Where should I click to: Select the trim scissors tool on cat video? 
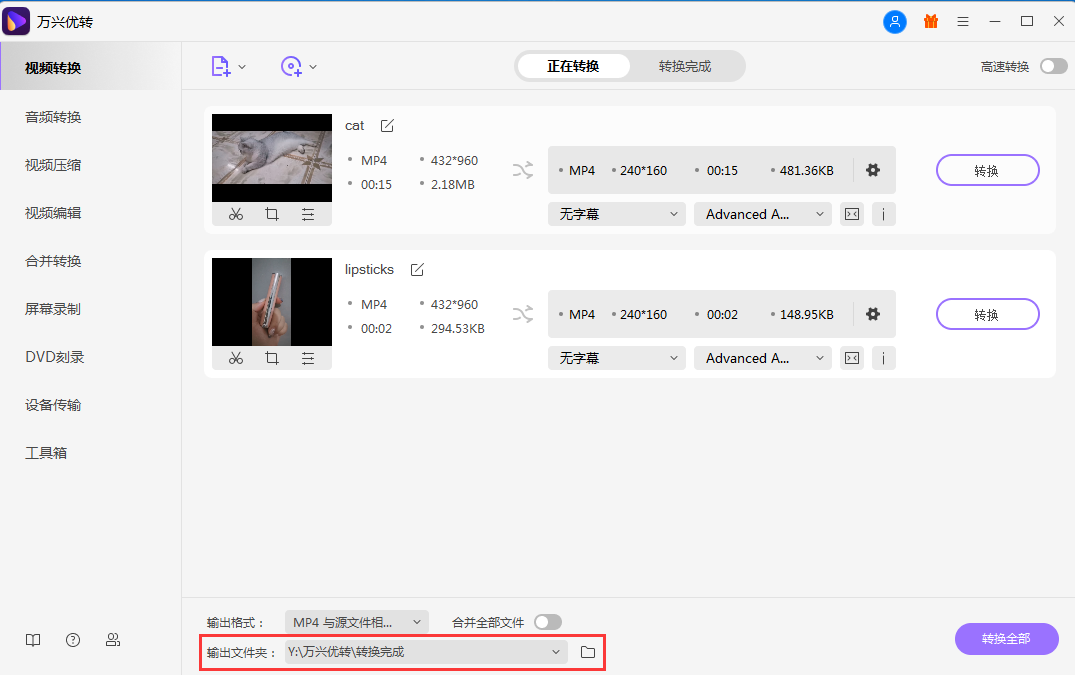pos(236,213)
